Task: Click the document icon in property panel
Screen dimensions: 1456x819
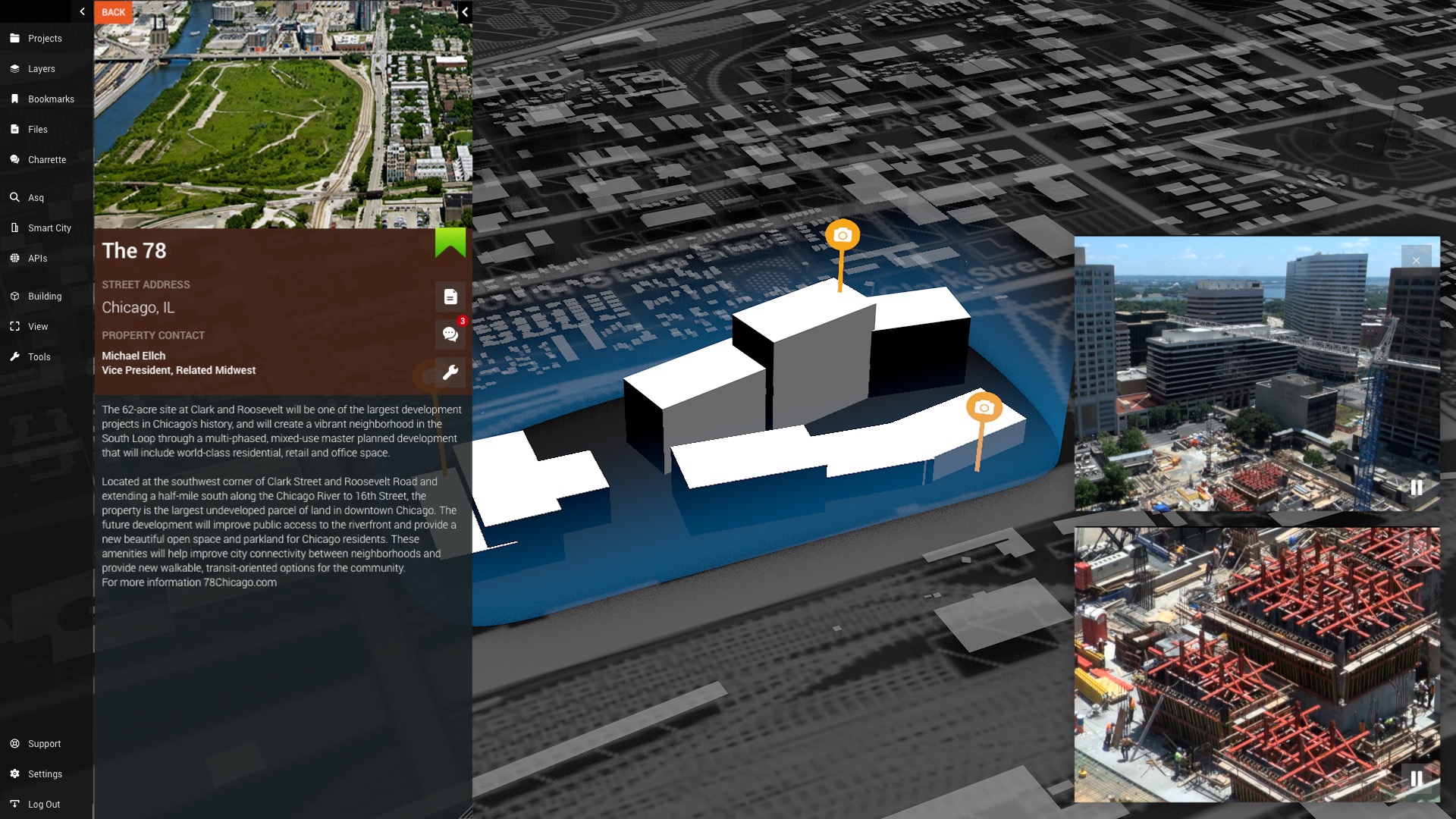Action: (x=450, y=297)
